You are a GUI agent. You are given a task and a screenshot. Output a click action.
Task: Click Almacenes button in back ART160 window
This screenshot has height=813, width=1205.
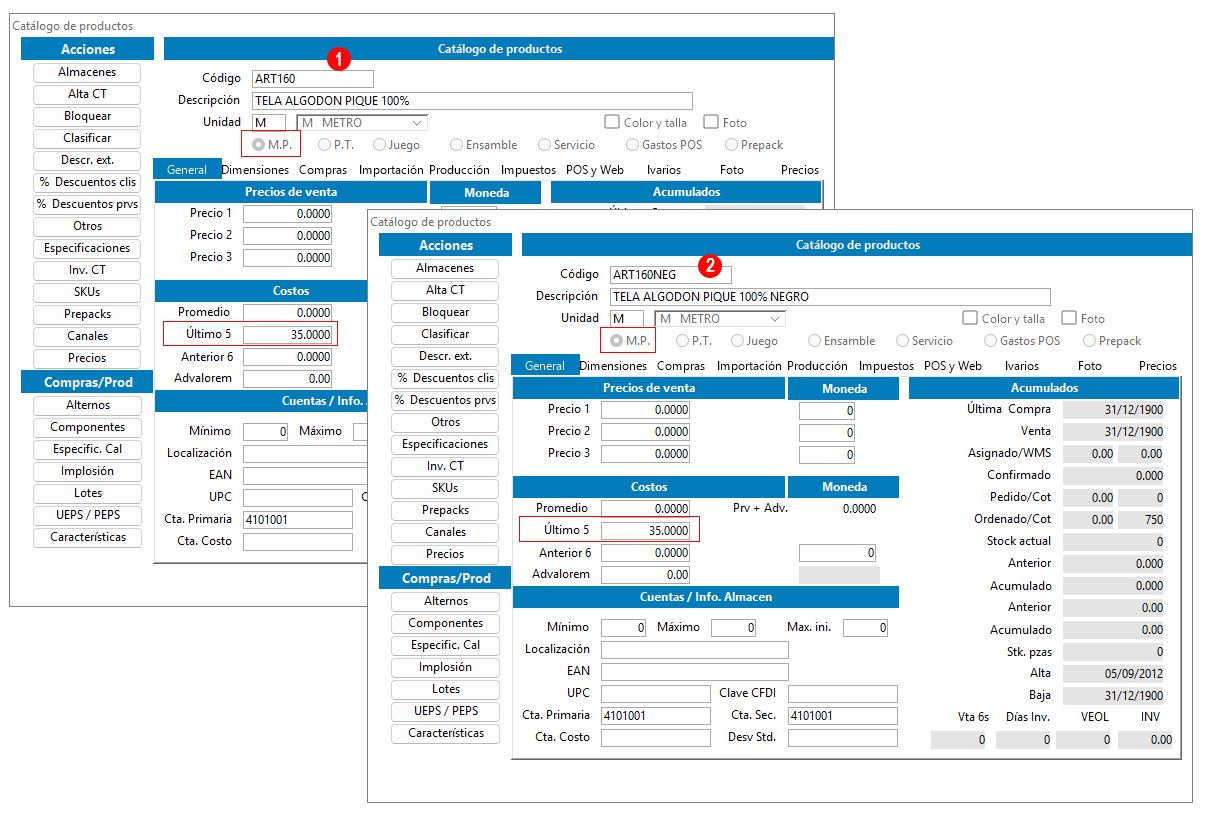87,72
